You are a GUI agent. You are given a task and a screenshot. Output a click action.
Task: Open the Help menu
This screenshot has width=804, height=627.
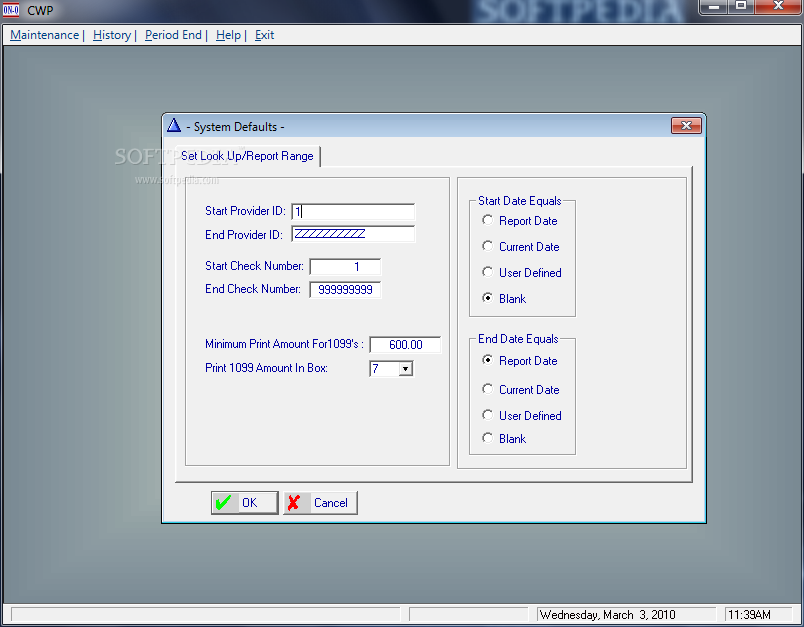(x=228, y=35)
